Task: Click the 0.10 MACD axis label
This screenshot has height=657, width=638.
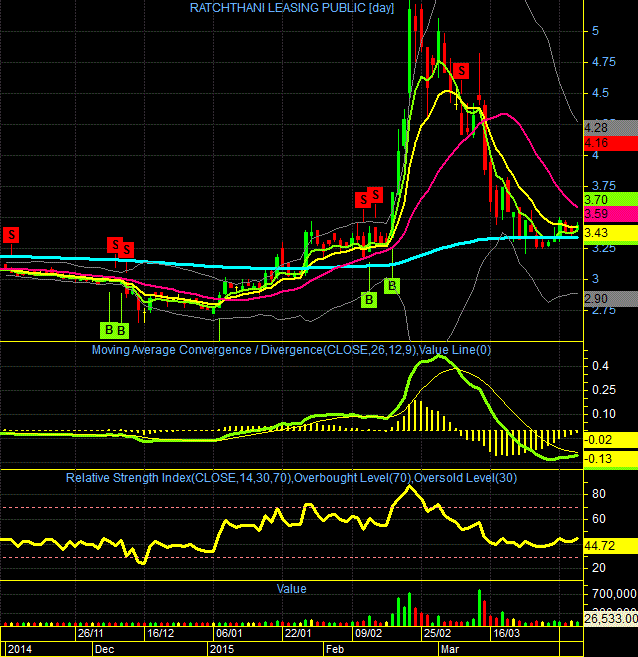Action: (x=604, y=414)
